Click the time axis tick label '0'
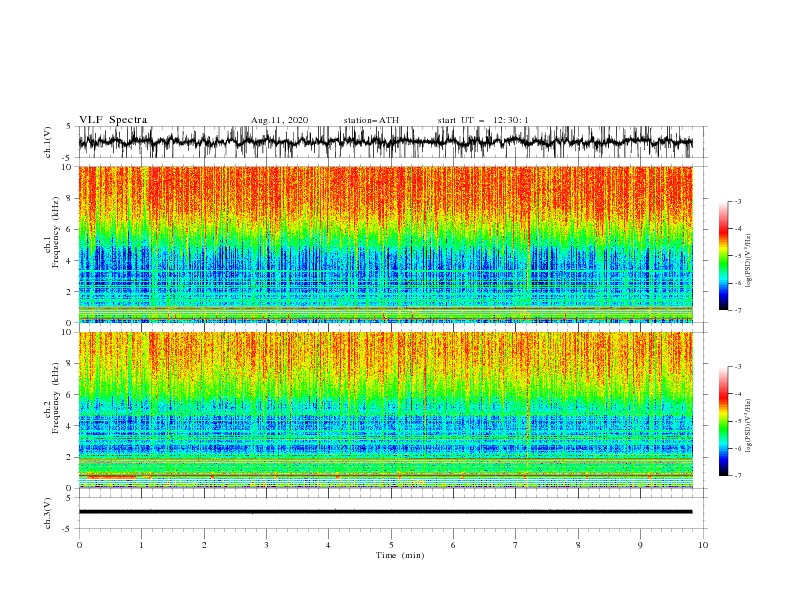 pos(79,545)
